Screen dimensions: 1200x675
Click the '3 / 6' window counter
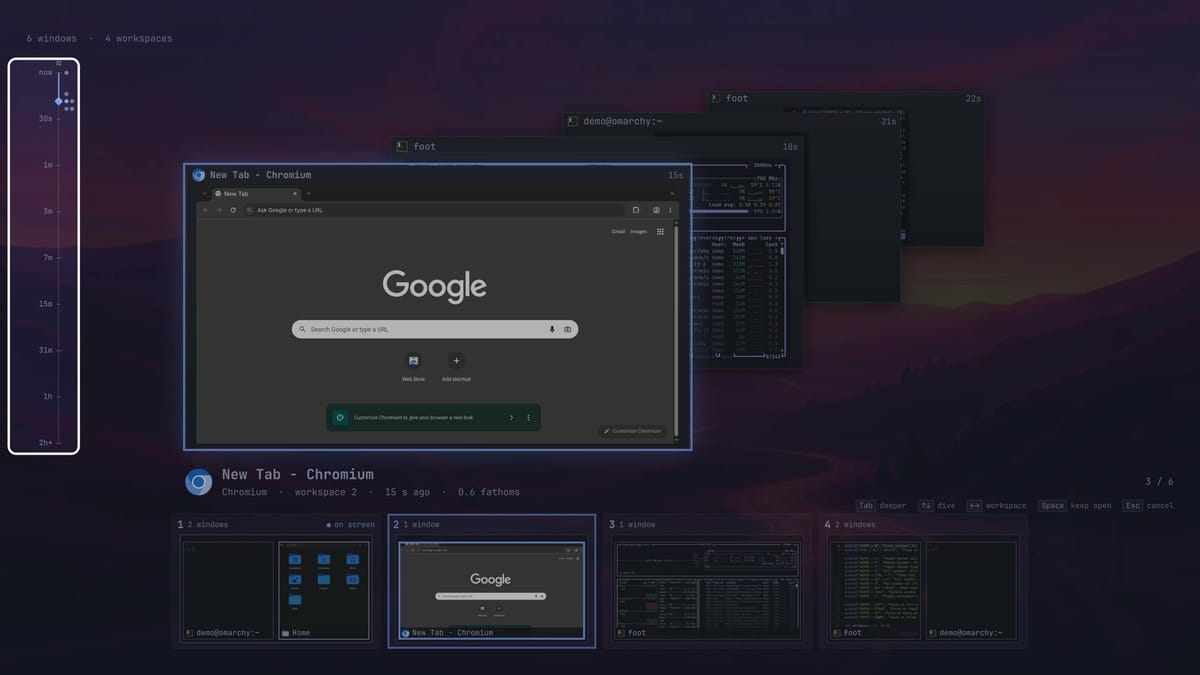point(1160,482)
